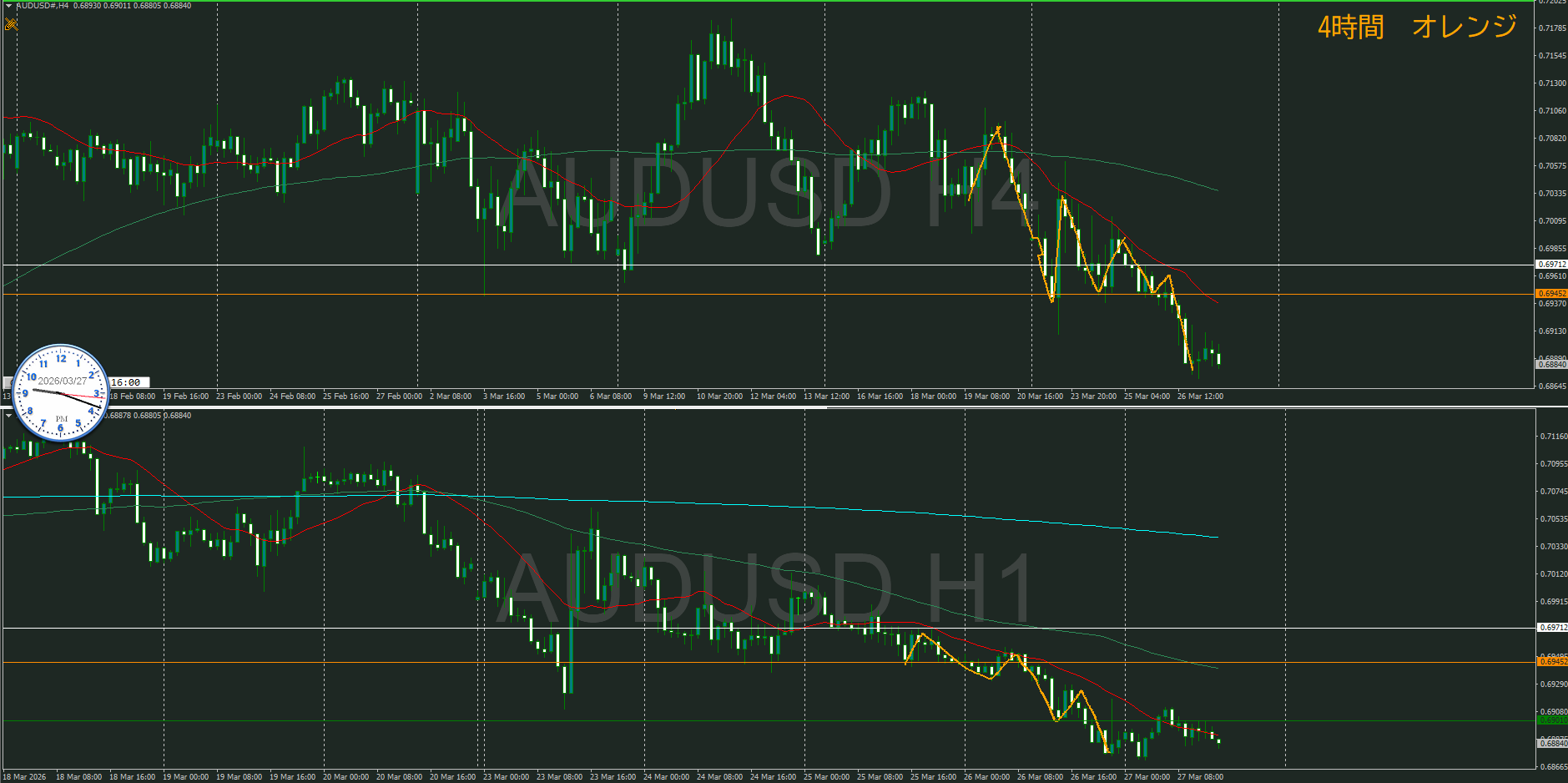This screenshot has height=783, width=1568.
Task: Click the 24 Mar 00:00 label on H1 axis
Action: [x=666, y=777]
